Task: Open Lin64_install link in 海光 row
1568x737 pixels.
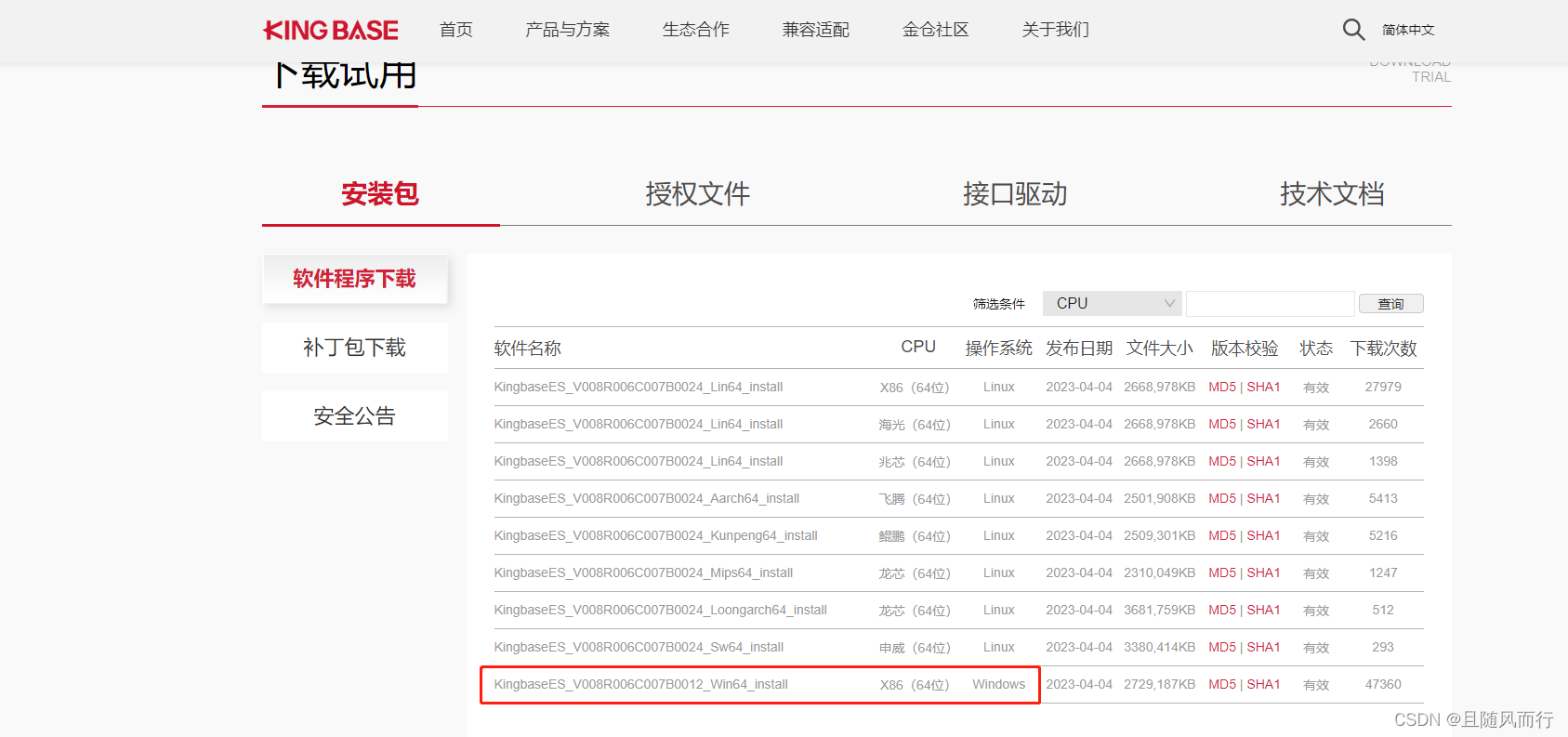Action: (x=639, y=424)
